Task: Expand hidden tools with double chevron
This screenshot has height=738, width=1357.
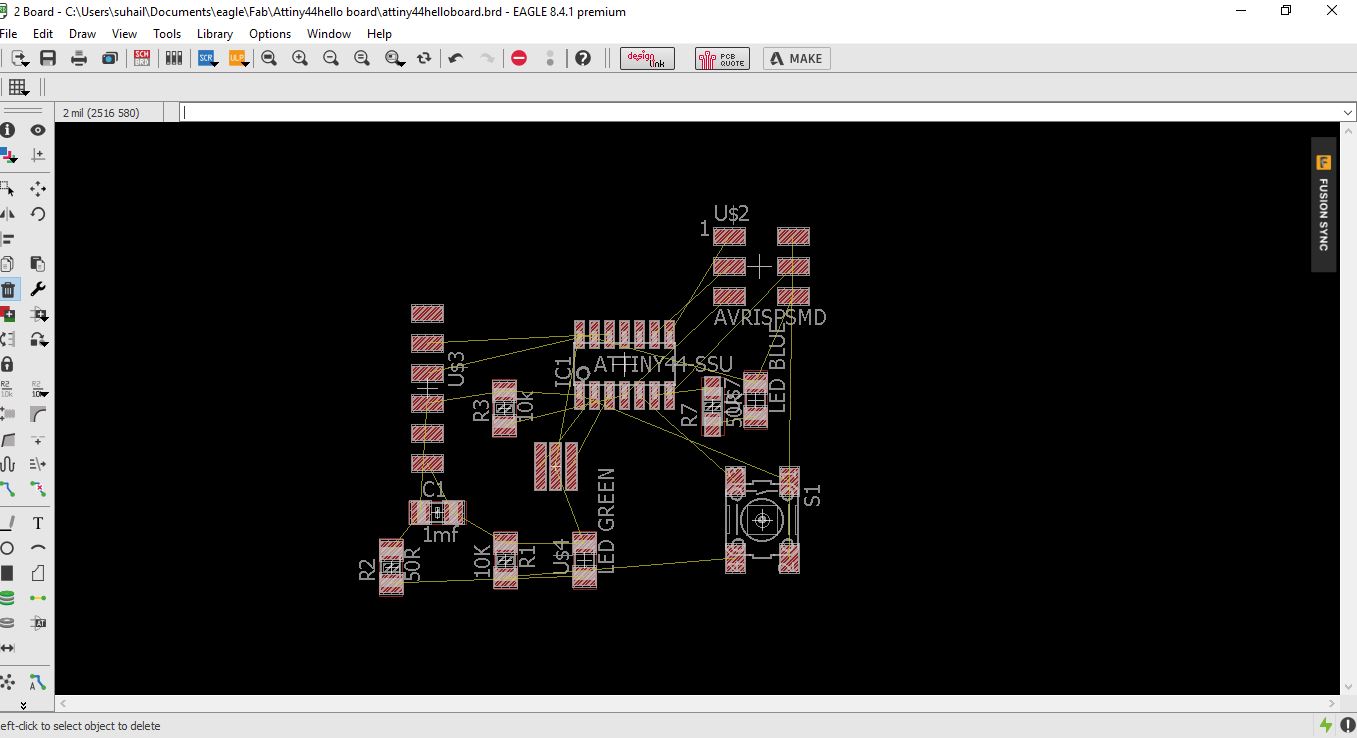Action: pos(23,705)
